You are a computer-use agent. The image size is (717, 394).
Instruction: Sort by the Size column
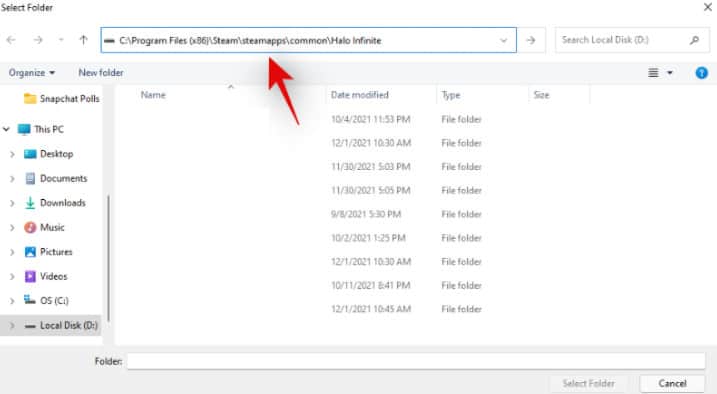click(541, 95)
